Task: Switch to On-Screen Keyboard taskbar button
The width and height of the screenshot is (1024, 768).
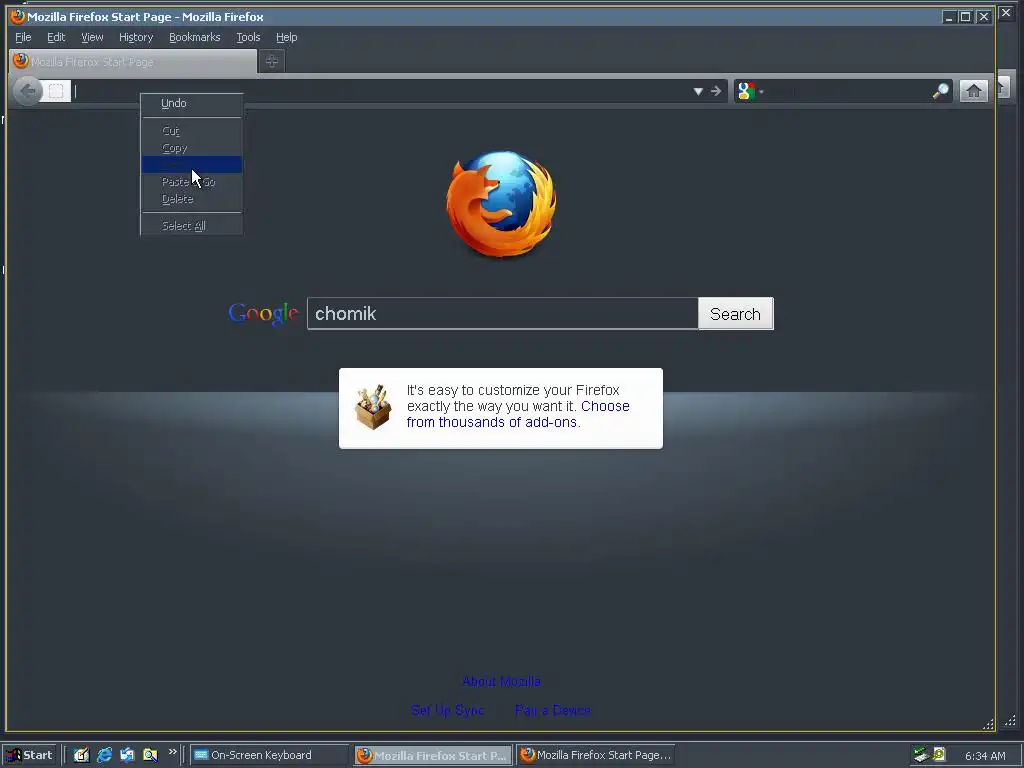Action: click(269, 755)
